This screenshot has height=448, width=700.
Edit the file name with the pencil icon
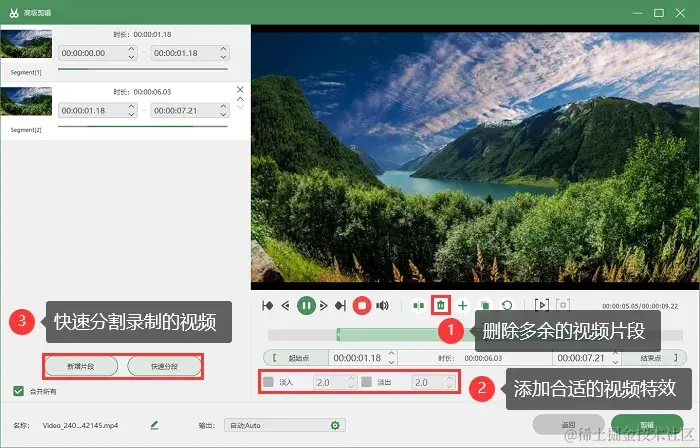point(154,425)
